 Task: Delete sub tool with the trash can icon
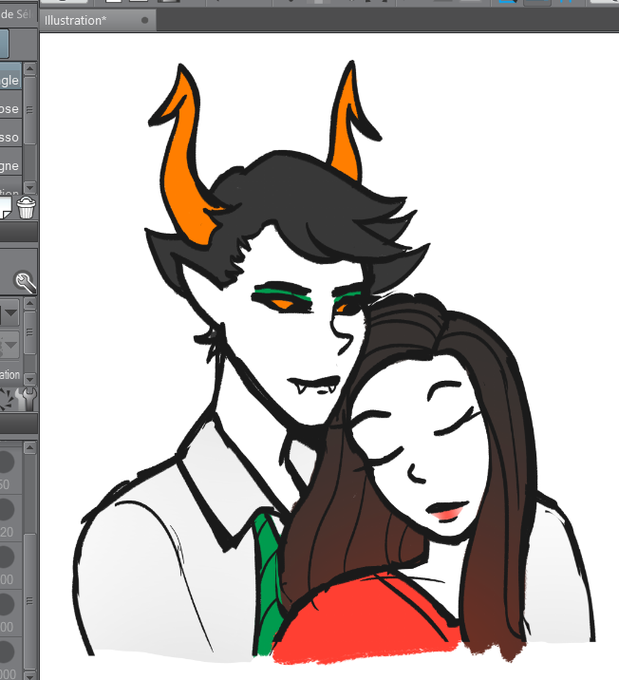pos(26,207)
